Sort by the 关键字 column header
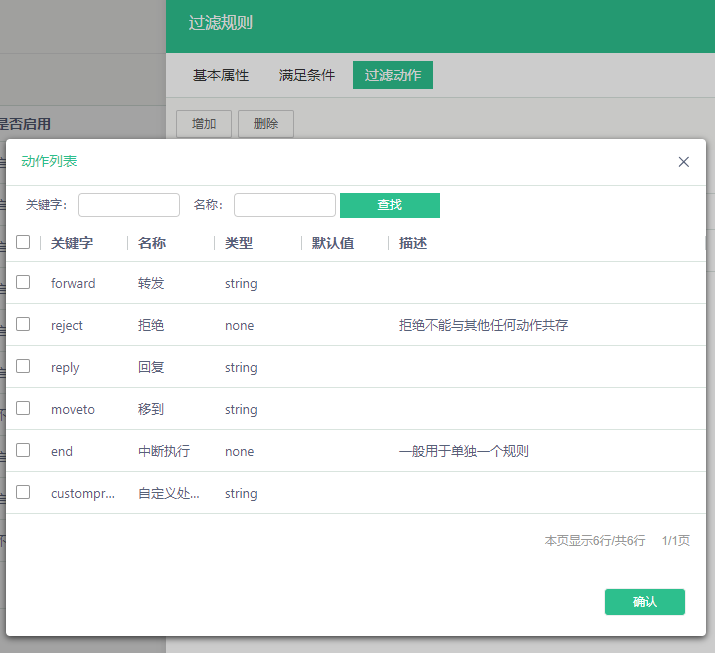715x653 pixels. pyautogui.click(x=72, y=243)
